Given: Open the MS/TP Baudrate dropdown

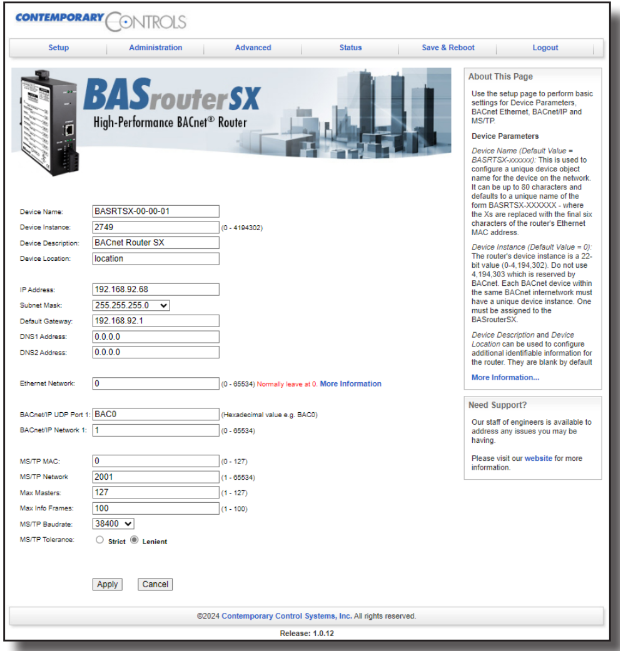Looking at the screenshot, I should pyautogui.click(x=113, y=523).
